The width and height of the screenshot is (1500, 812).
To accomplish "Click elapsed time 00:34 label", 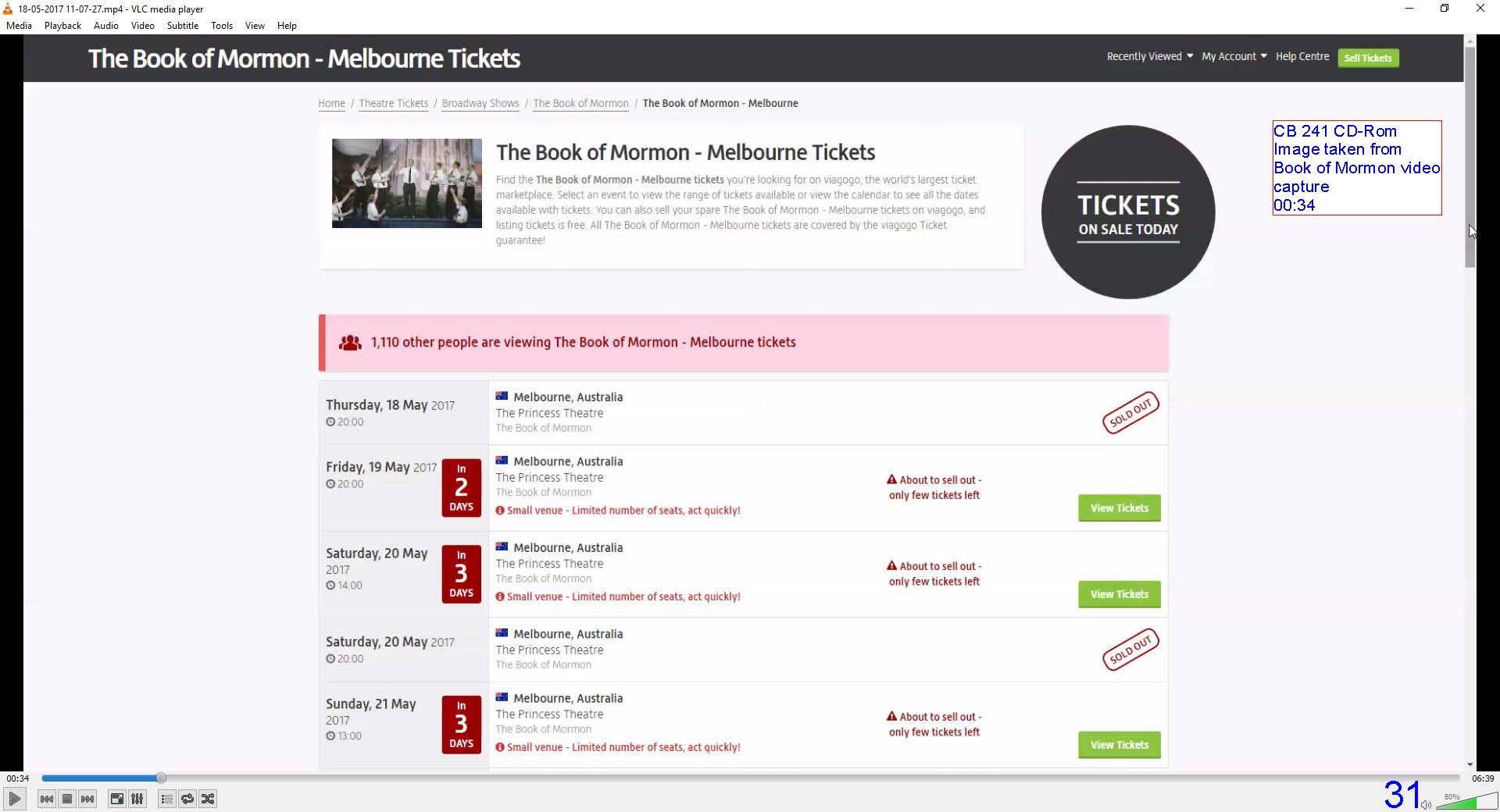I will coord(18,778).
